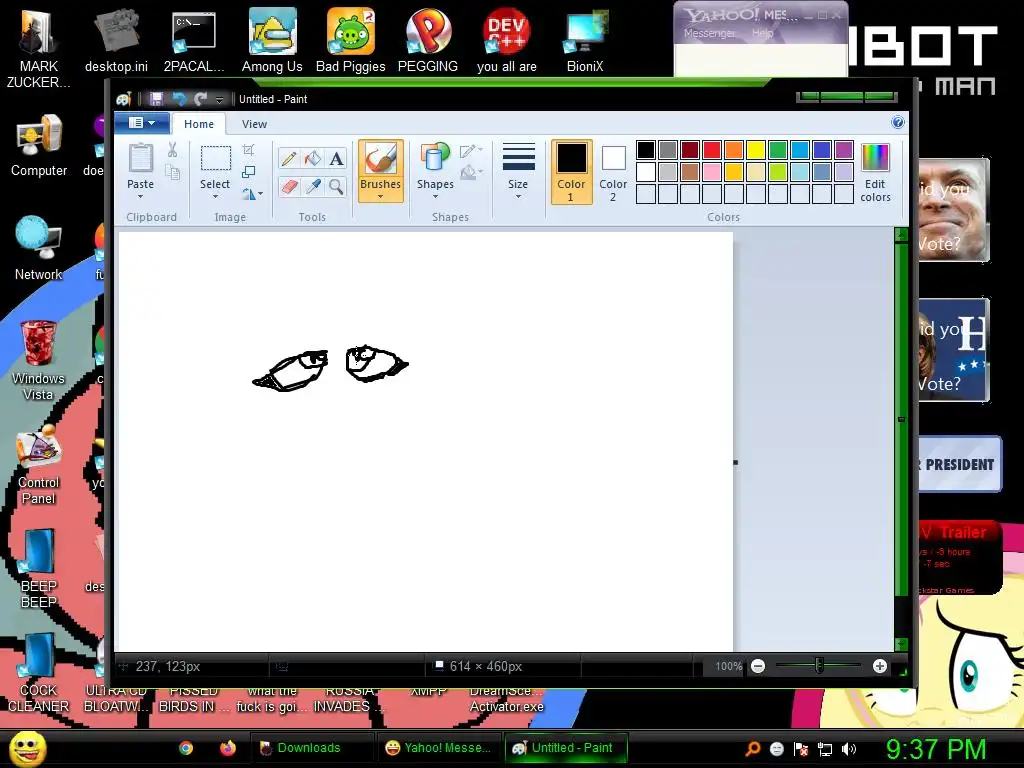Open the Shapes gallery dropdown
1024x768 pixels.
[435, 197]
